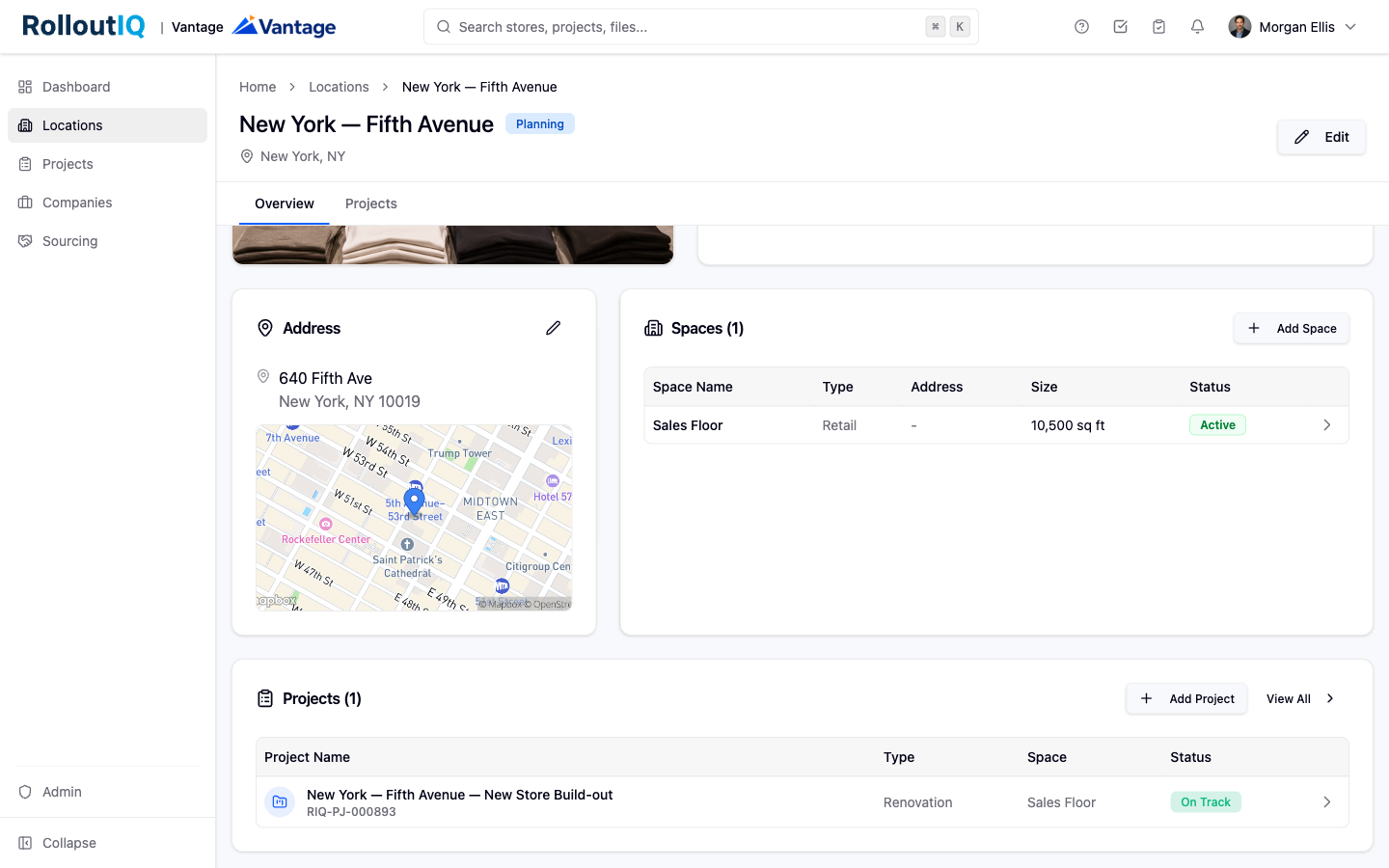Open the clipboard approvals icon in header
This screenshot has height=868, width=1389.
[1158, 27]
